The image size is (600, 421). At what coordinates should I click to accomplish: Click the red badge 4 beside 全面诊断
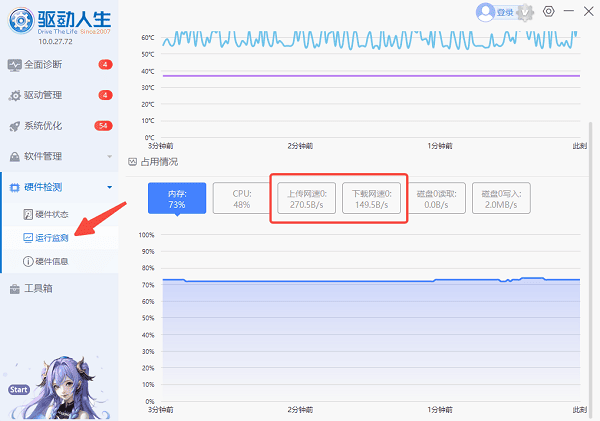click(x=105, y=64)
